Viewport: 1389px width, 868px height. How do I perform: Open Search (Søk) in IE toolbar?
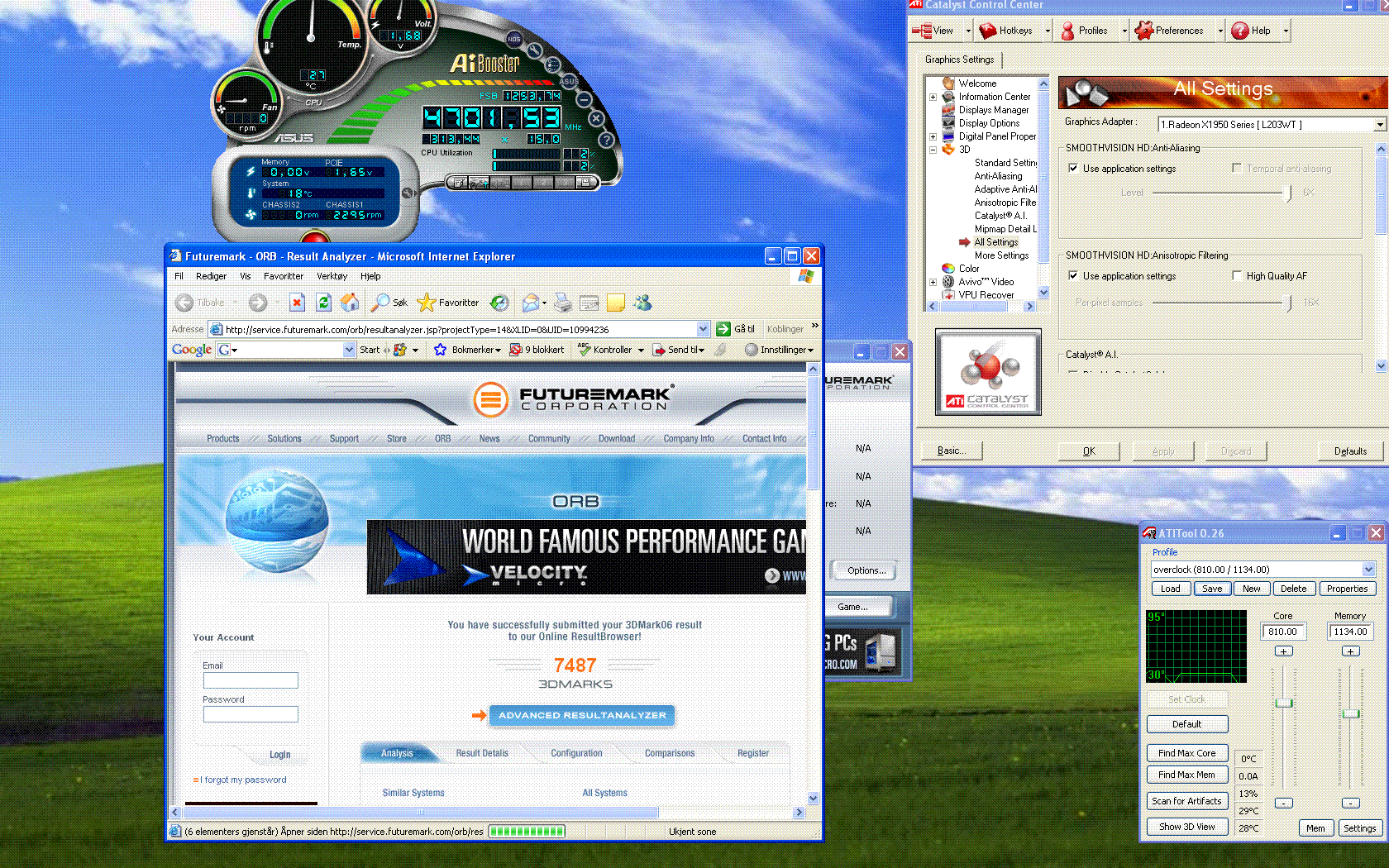(x=389, y=303)
